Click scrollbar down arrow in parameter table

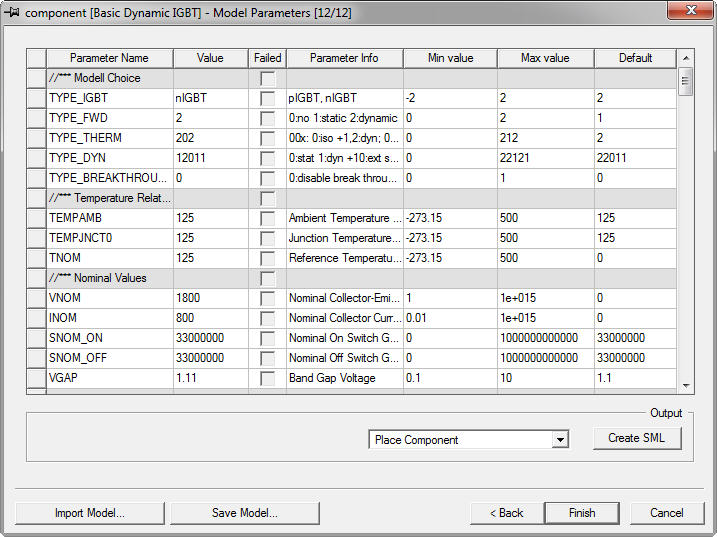point(686,385)
